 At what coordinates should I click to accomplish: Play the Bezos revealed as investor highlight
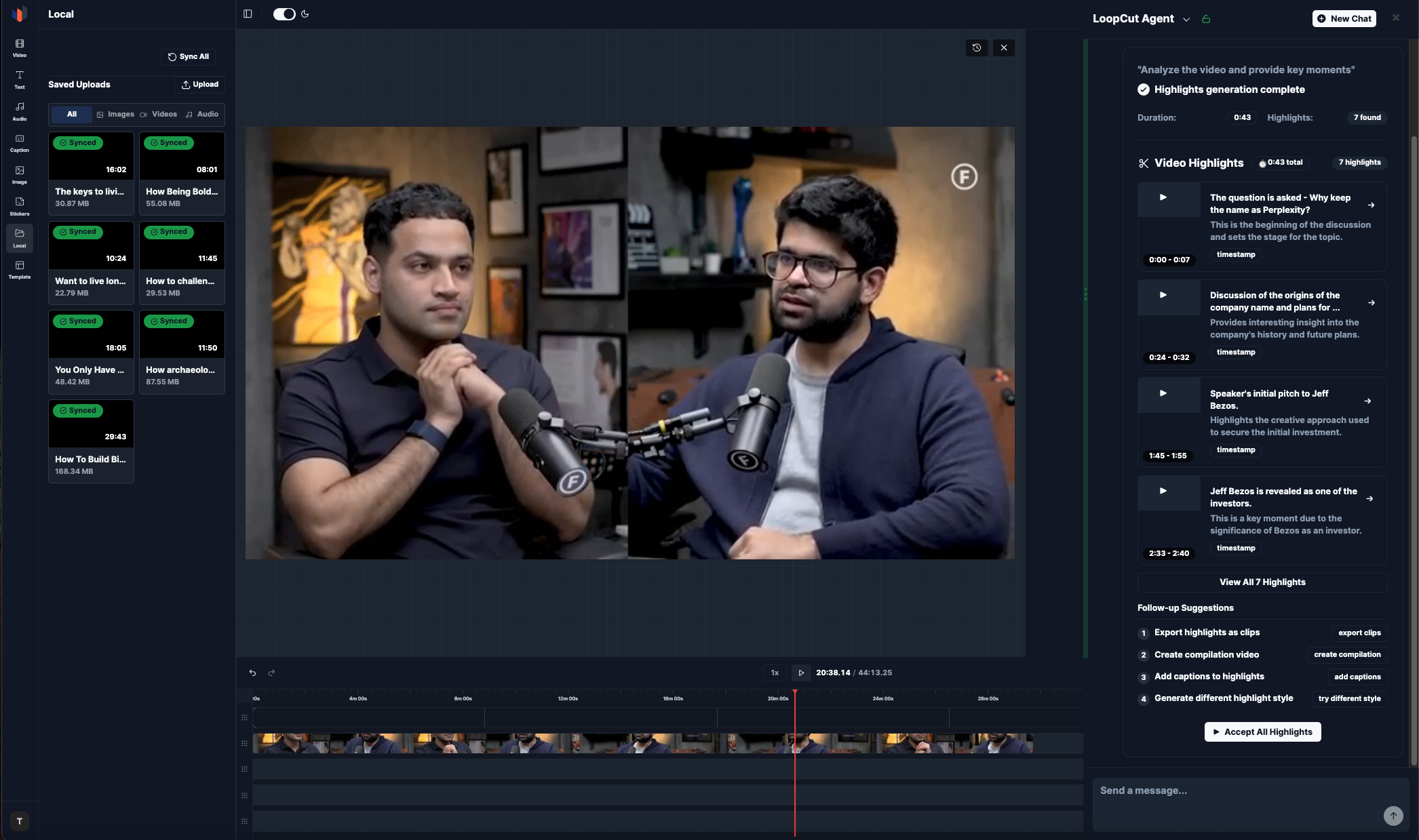(x=1163, y=491)
